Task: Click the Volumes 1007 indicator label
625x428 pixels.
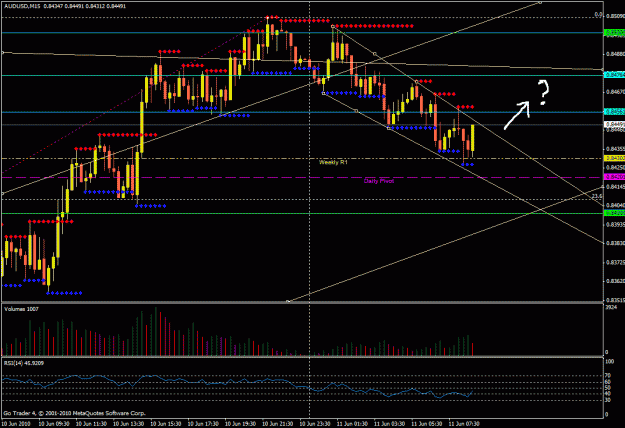Action: [21, 309]
